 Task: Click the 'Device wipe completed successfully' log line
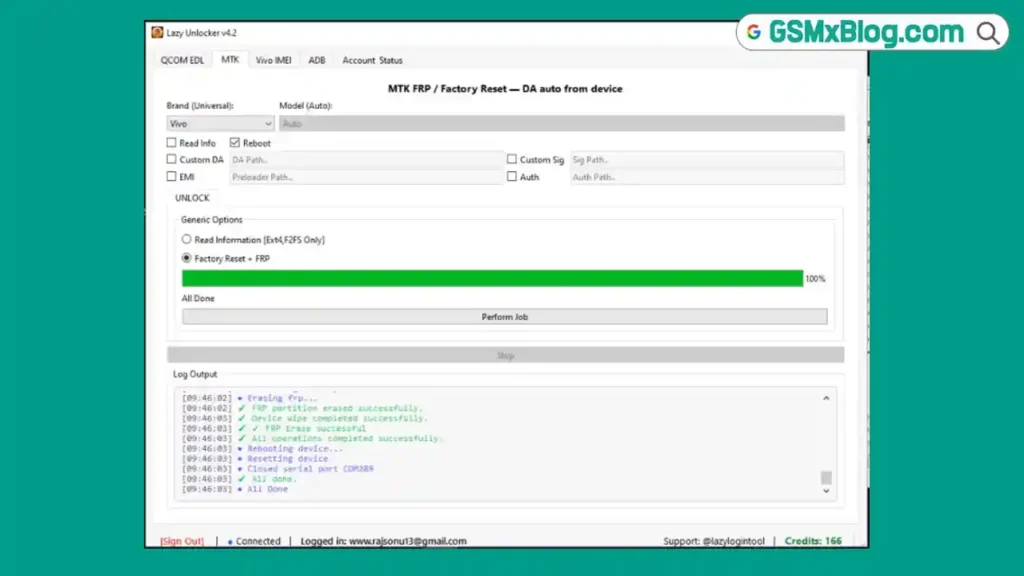click(305, 419)
